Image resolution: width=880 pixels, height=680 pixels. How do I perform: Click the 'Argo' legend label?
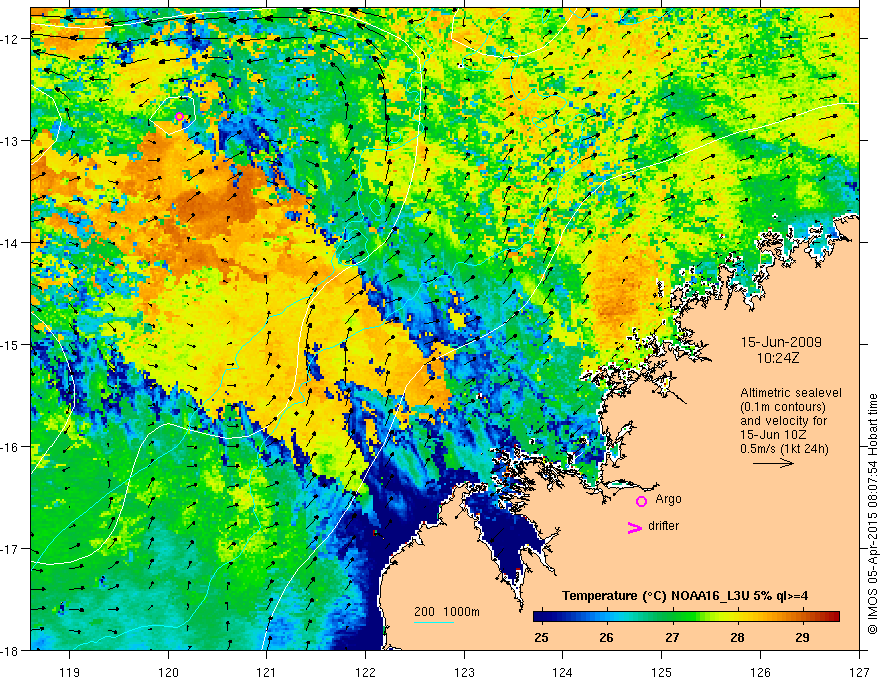668,499
